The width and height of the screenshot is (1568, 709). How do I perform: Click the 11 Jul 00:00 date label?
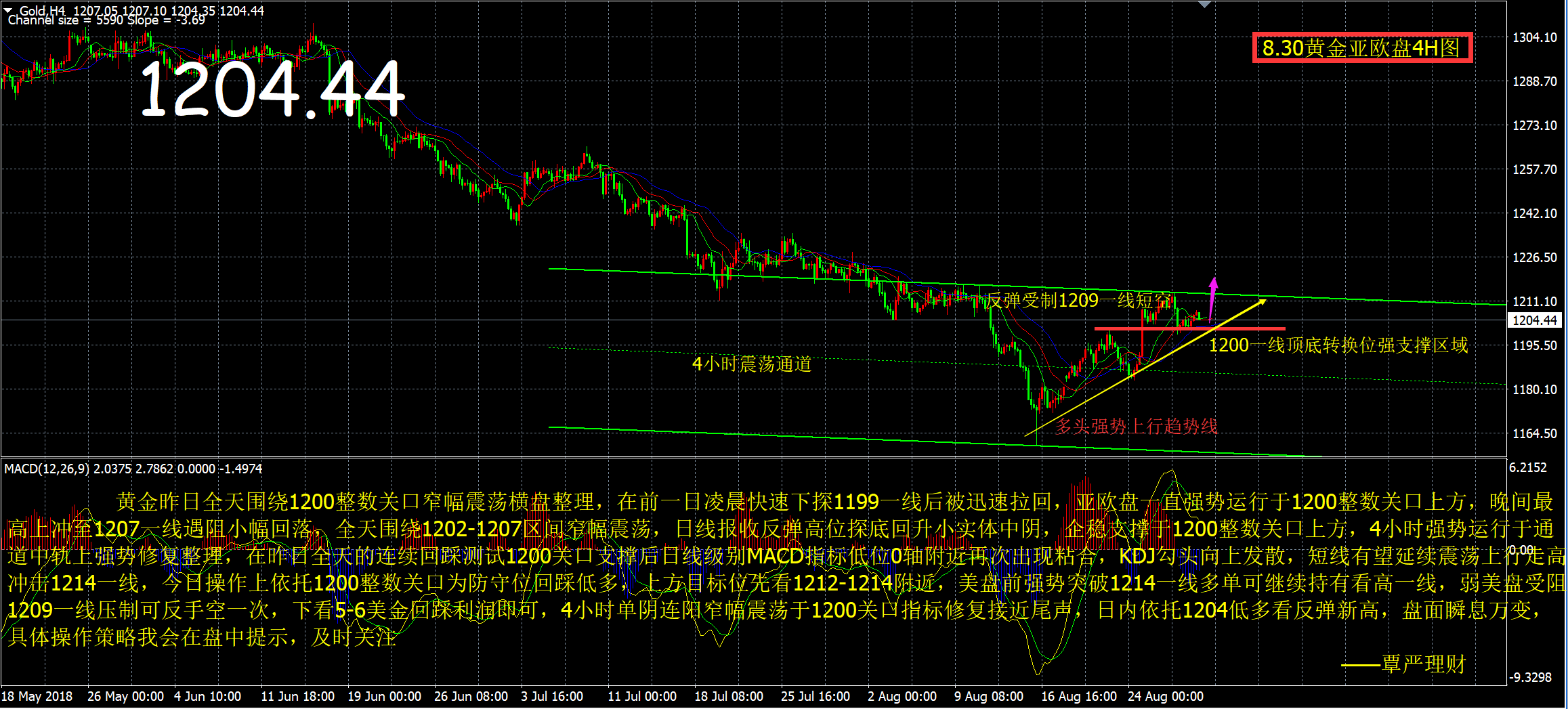(642, 697)
